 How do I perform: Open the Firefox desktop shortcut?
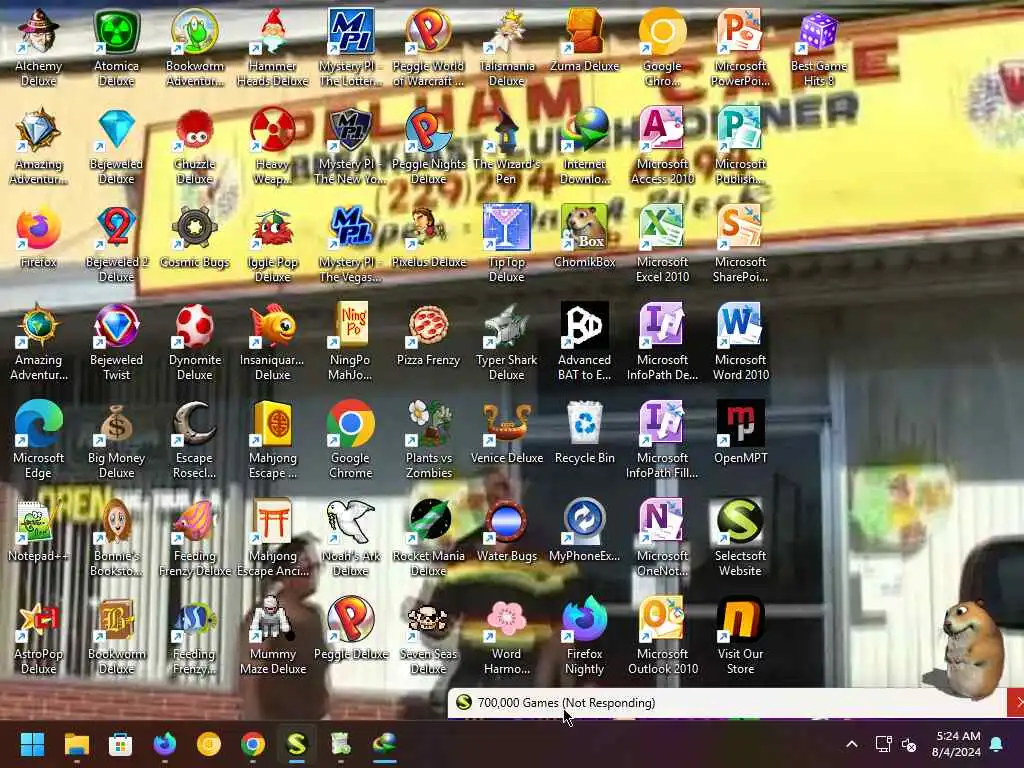click(39, 237)
